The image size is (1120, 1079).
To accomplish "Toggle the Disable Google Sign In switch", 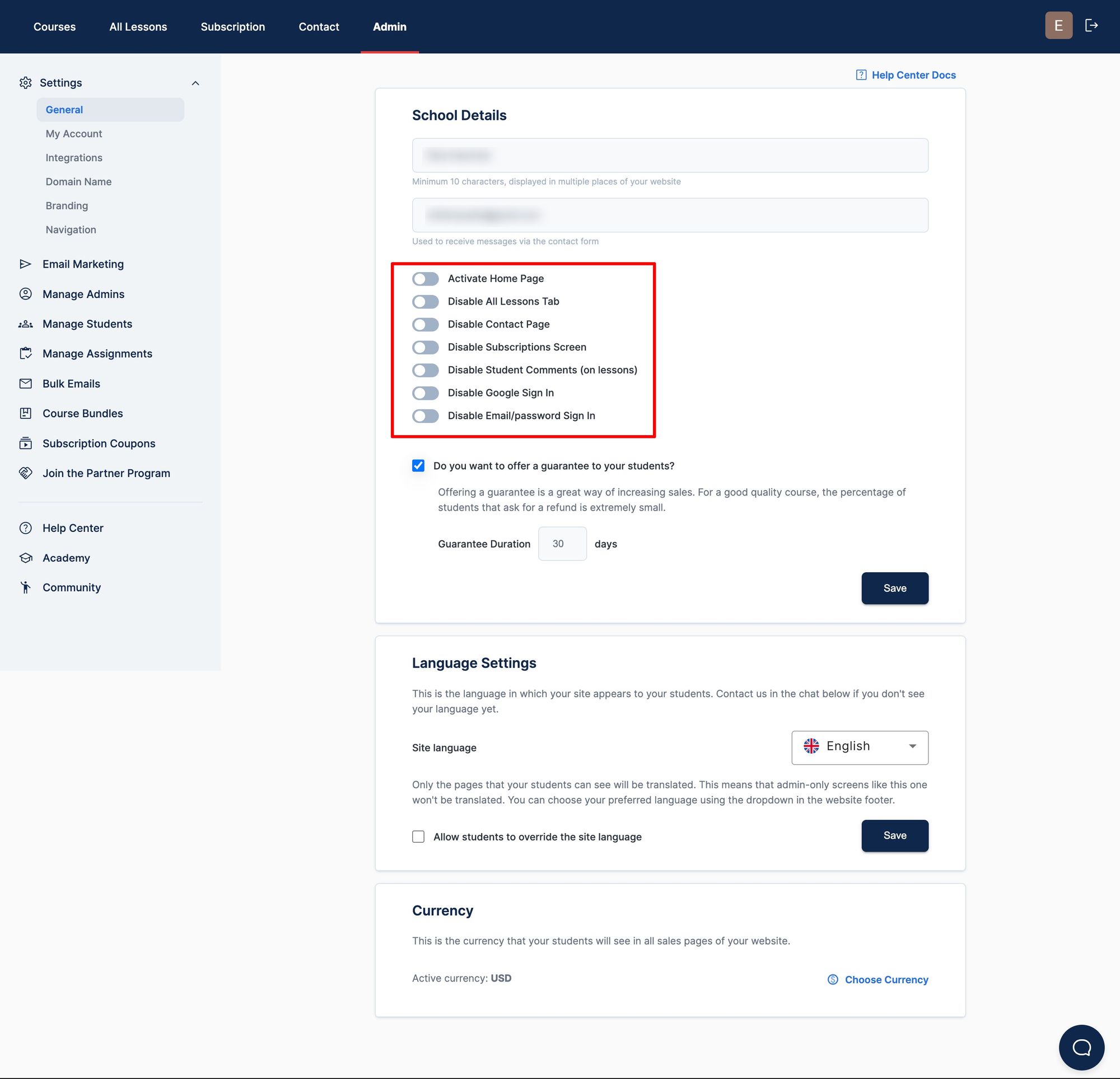I will (425, 393).
